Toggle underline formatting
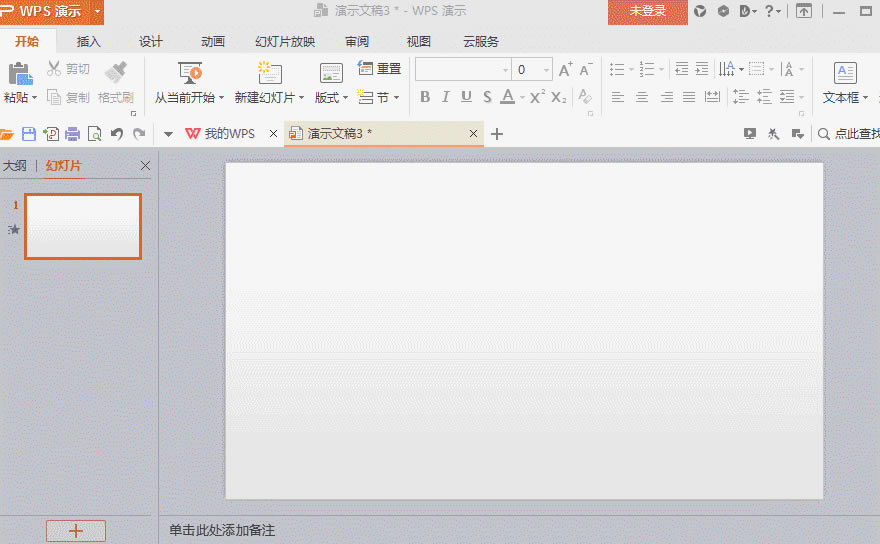 [466, 97]
